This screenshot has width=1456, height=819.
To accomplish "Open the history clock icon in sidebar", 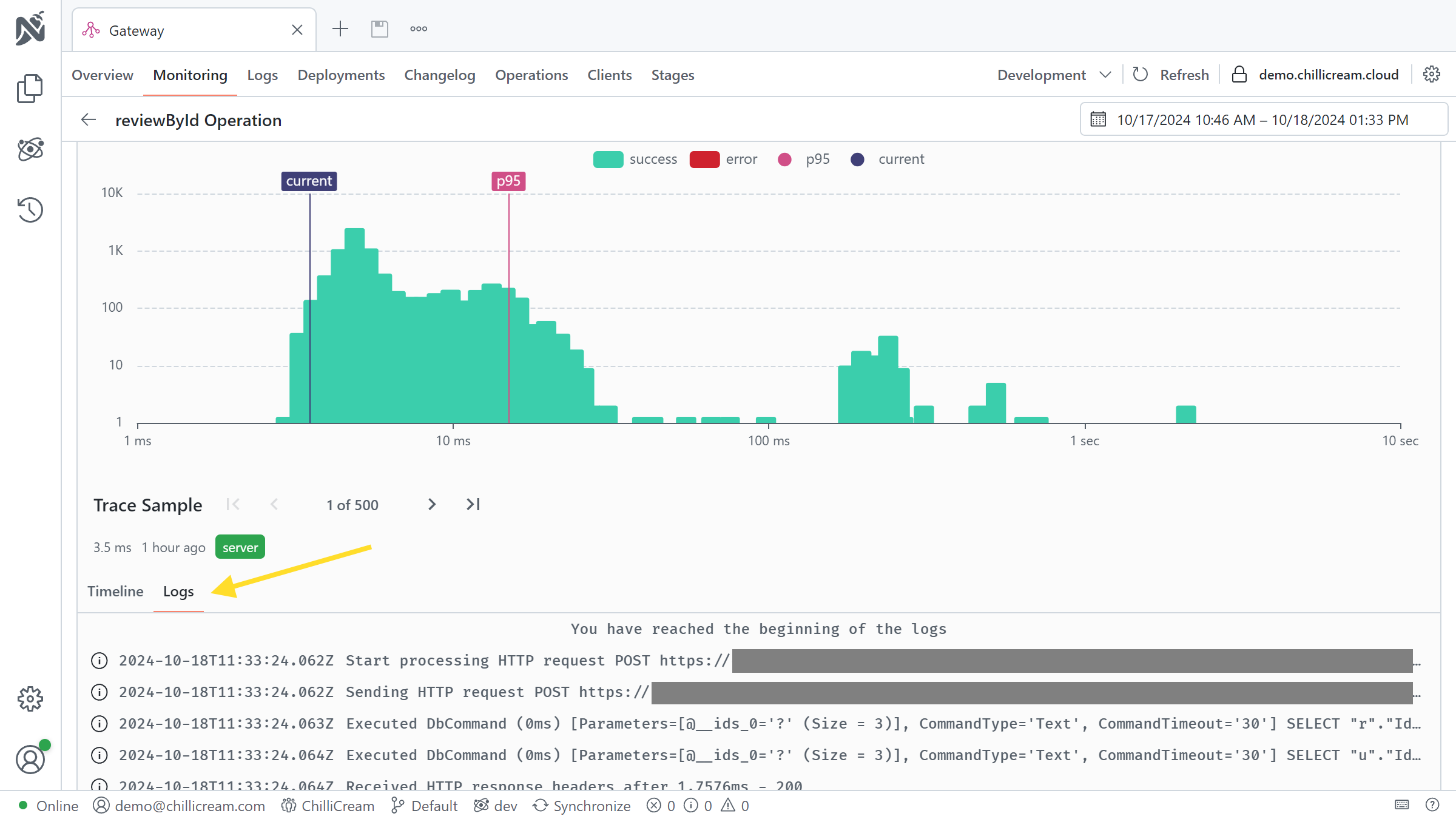I will pos(30,210).
